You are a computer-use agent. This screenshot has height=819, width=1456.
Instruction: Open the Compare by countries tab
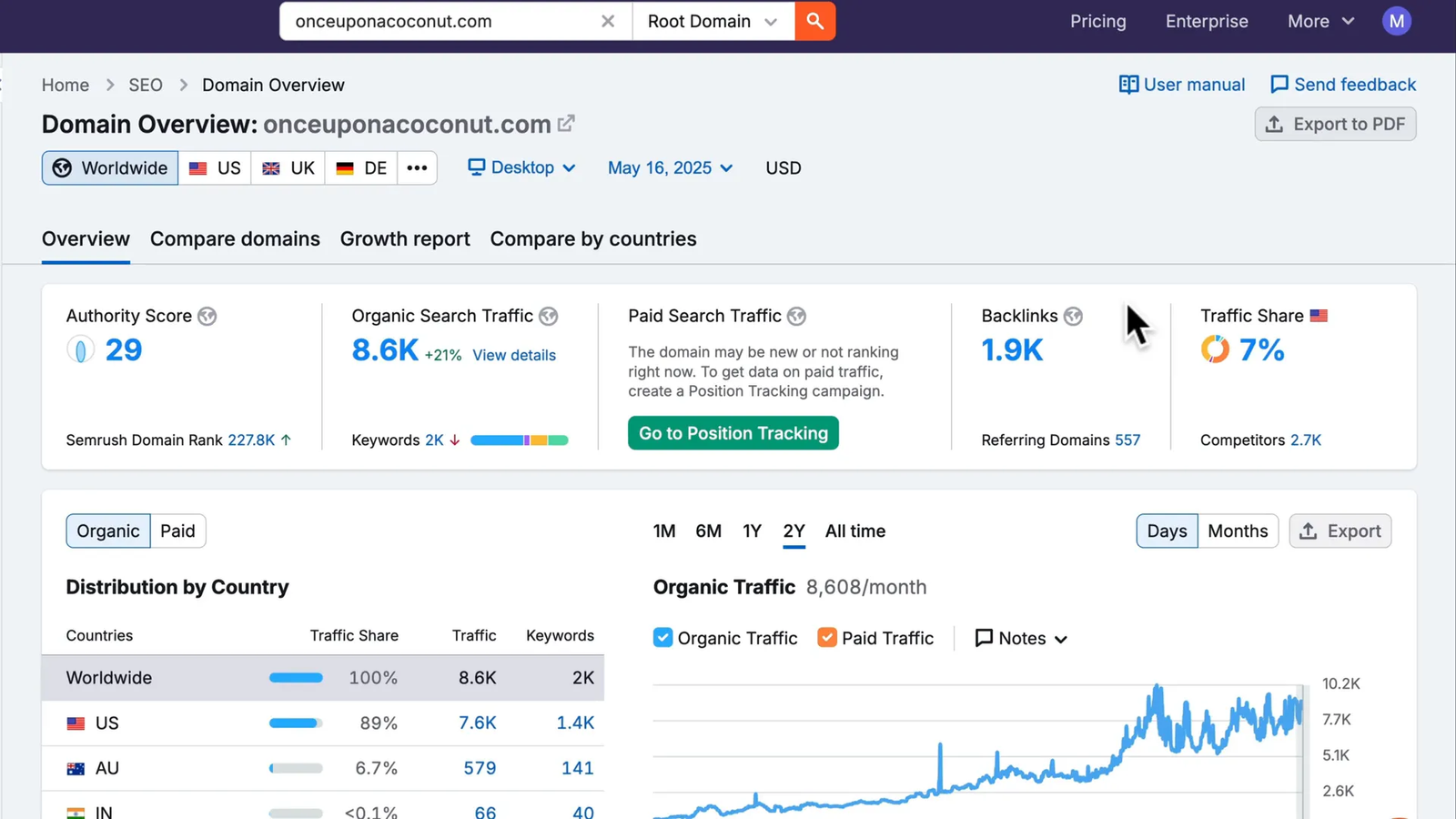593,238
